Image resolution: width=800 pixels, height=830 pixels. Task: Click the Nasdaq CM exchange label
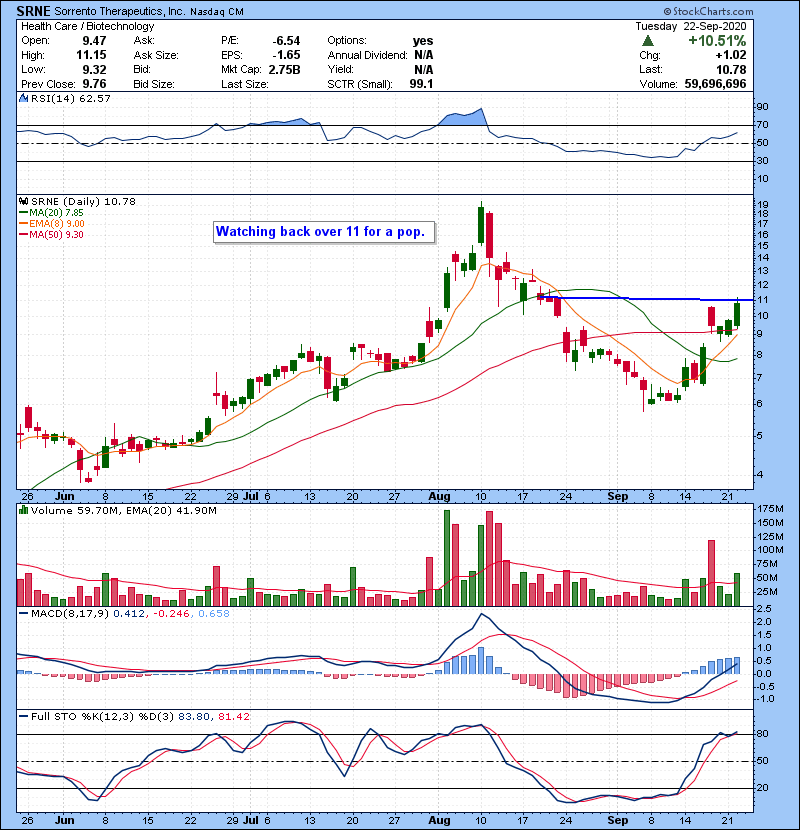(217, 12)
